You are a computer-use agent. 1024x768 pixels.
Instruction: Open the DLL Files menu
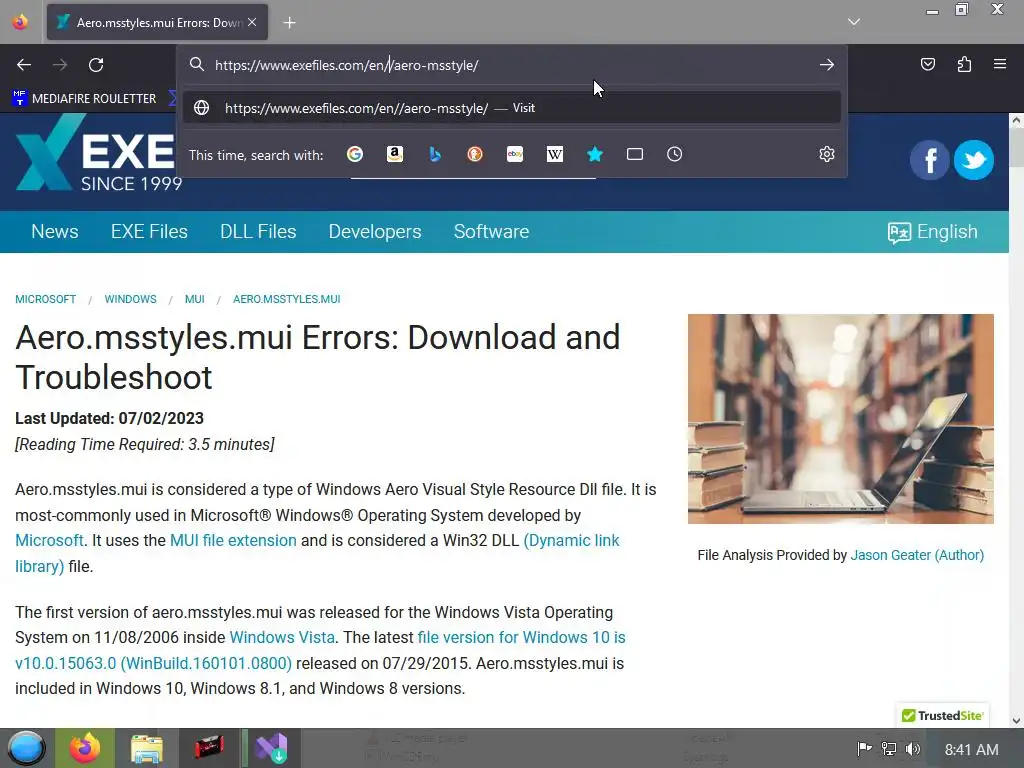tap(258, 232)
